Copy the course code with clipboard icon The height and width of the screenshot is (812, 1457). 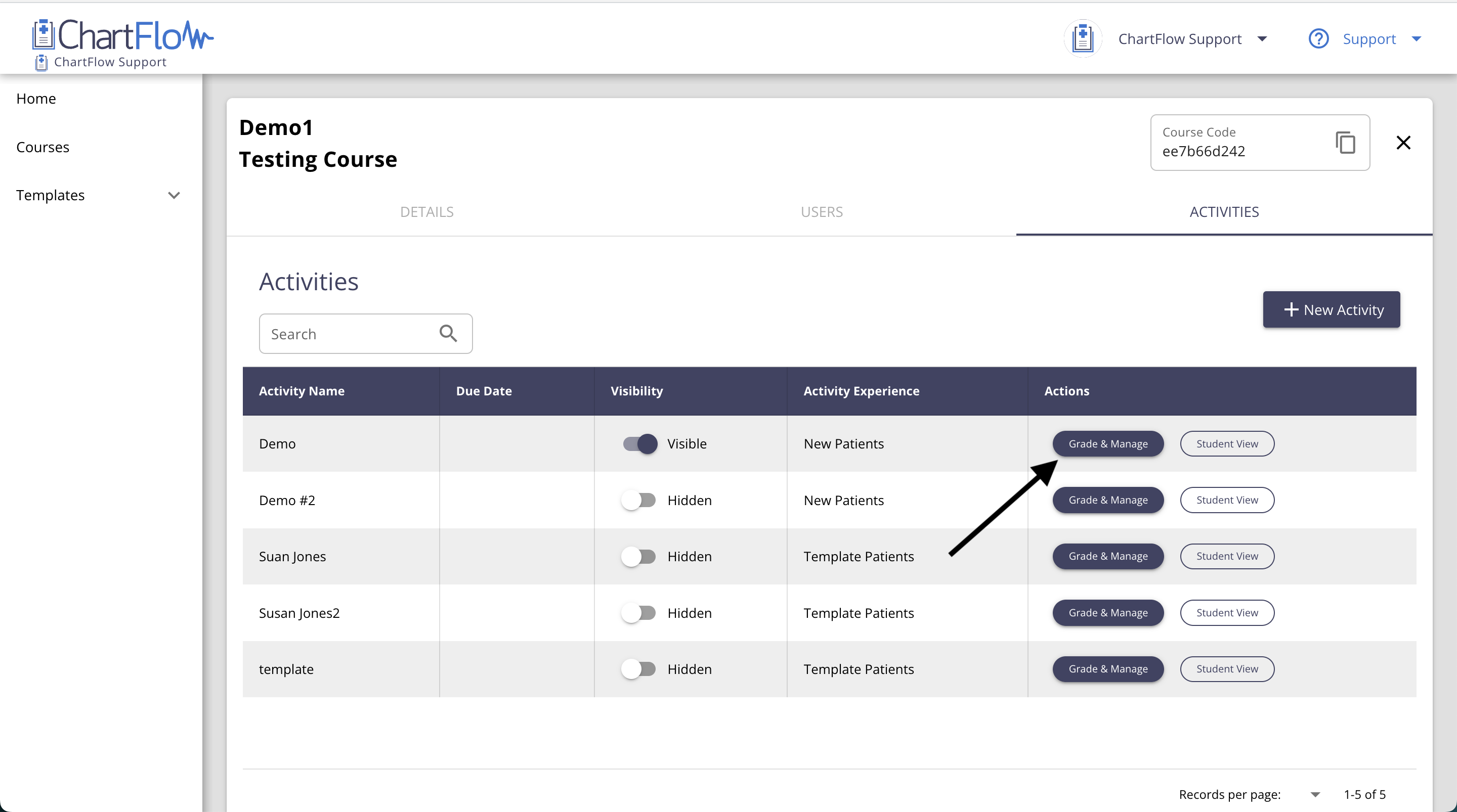(1345, 143)
